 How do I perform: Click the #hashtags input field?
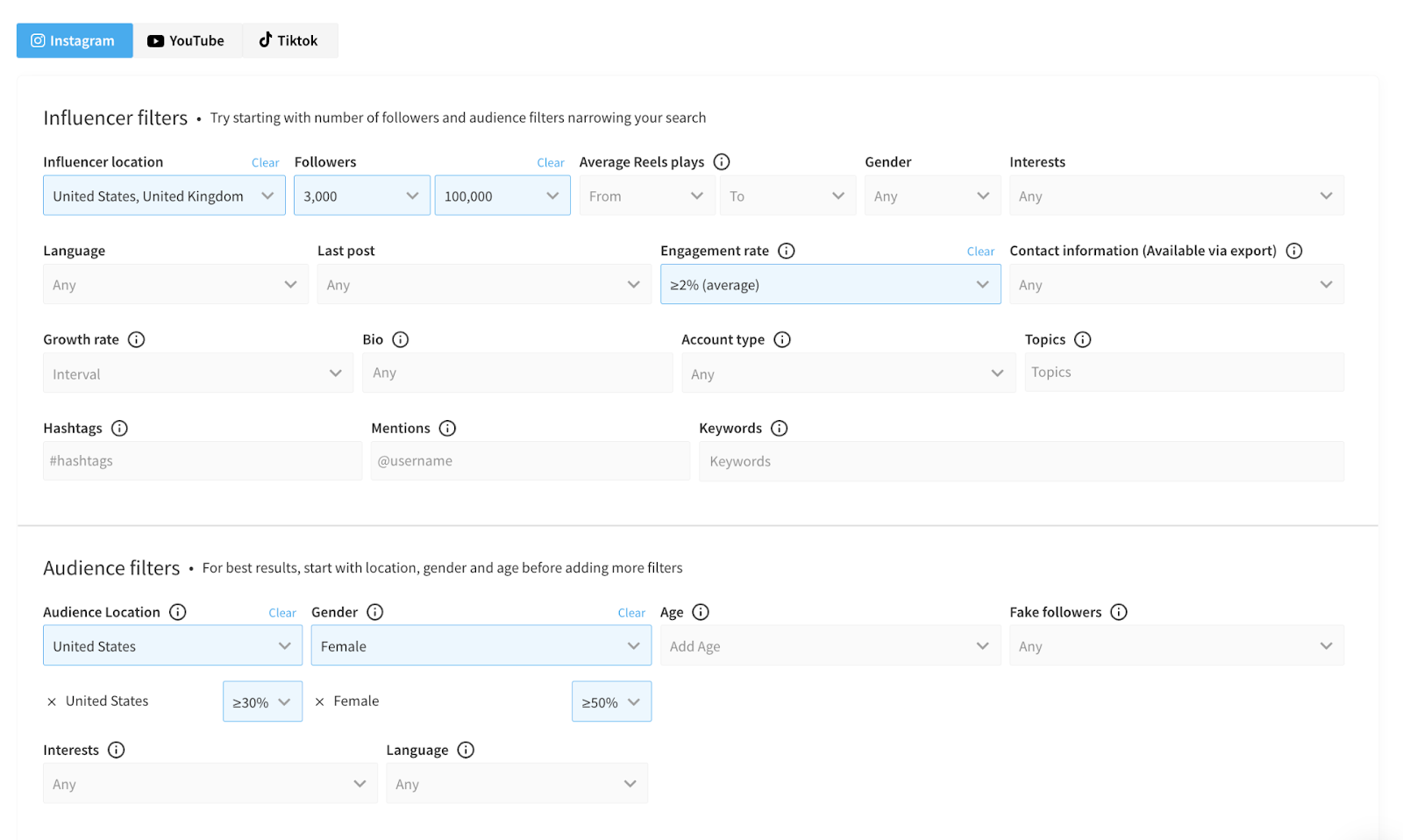pyautogui.click(x=202, y=461)
